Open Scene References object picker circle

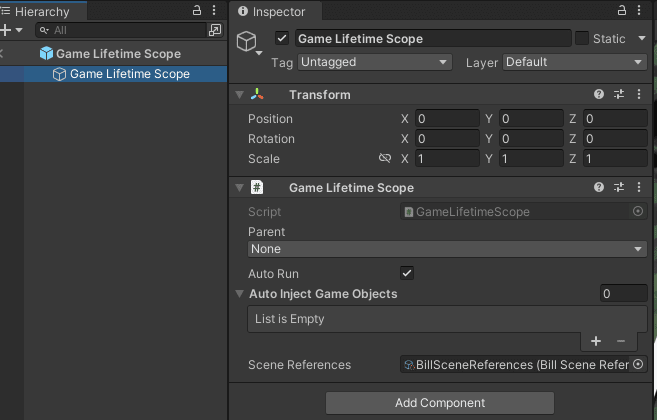tap(638, 364)
